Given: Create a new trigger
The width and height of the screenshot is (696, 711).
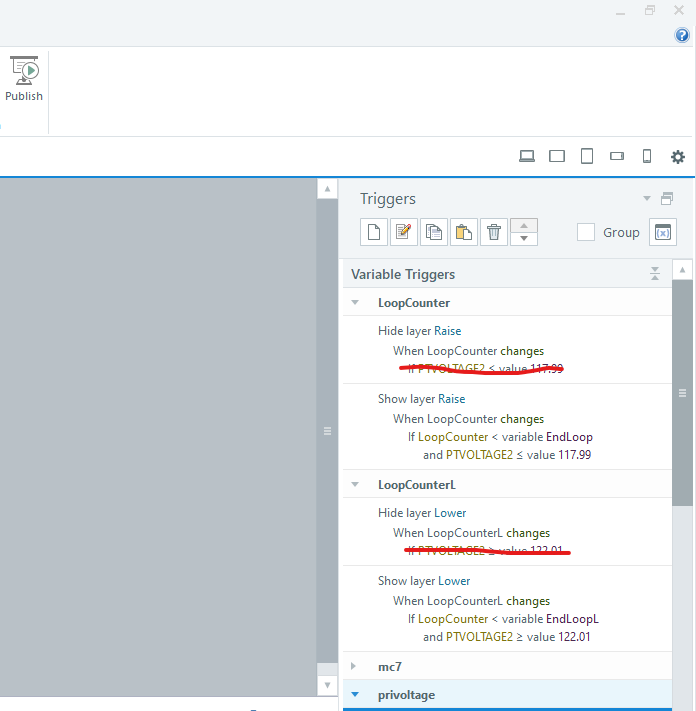Looking at the screenshot, I should [374, 232].
